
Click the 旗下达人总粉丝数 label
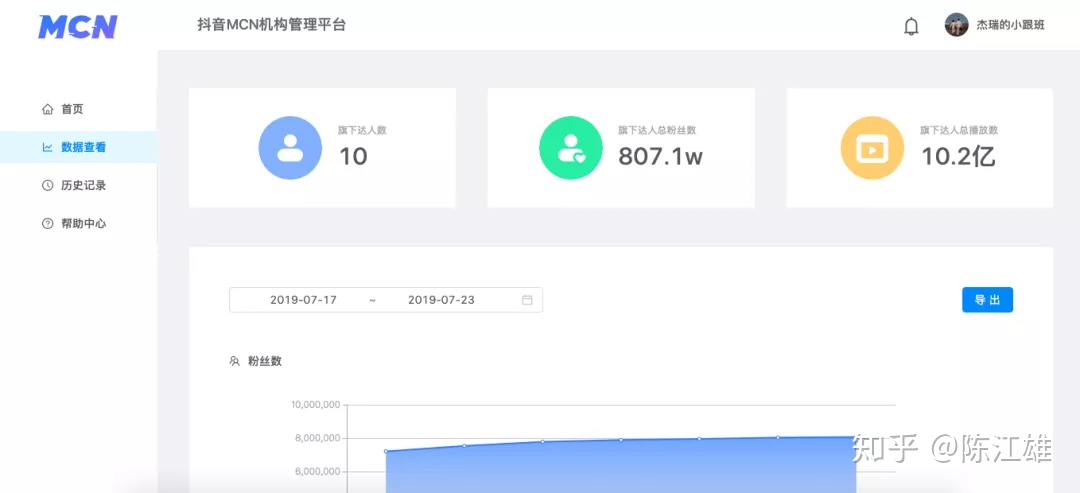click(x=657, y=129)
